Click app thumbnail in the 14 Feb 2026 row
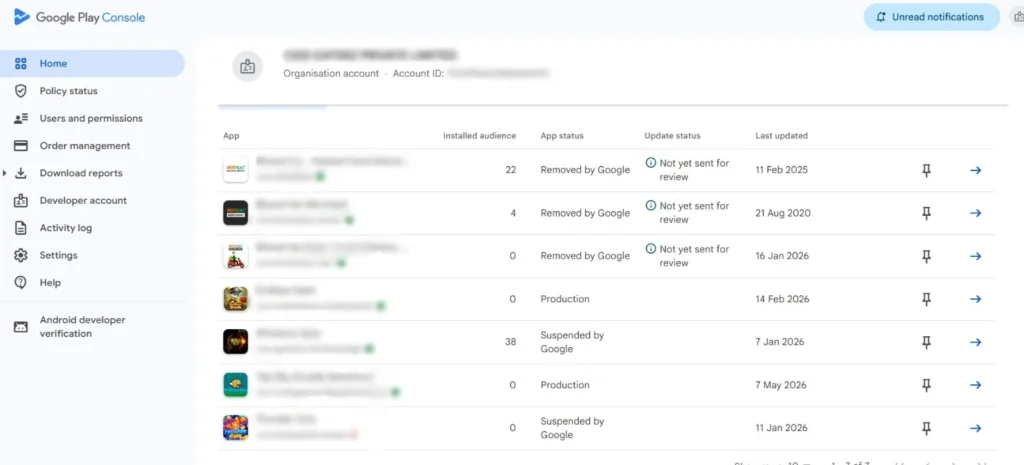1024x465 pixels. (x=235, y=298)
